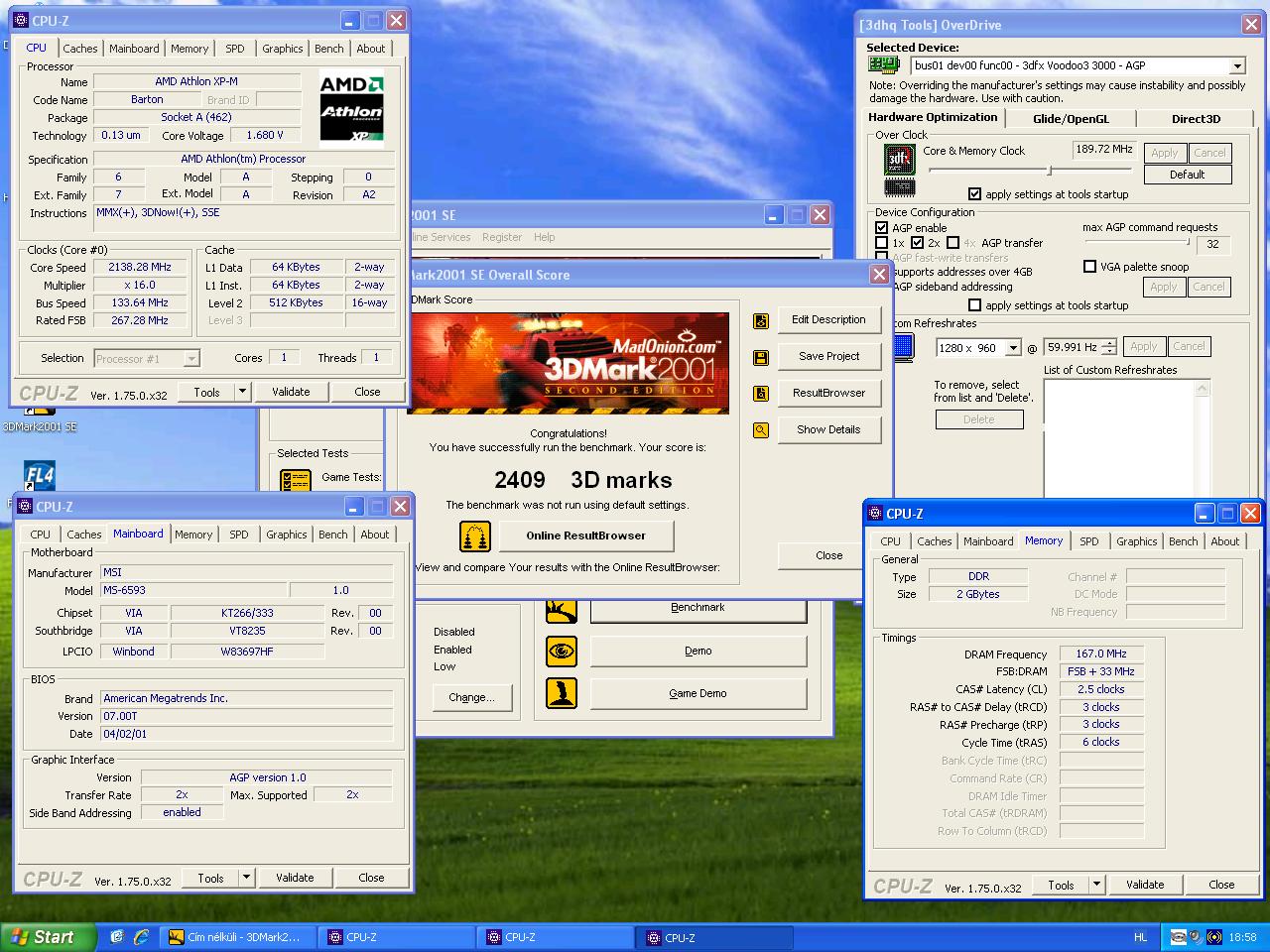The width and height of the screenshot is (1270, 952).
Task: Click the Custom Refreshrates list scrollbar
Action: click(1203, 437)
